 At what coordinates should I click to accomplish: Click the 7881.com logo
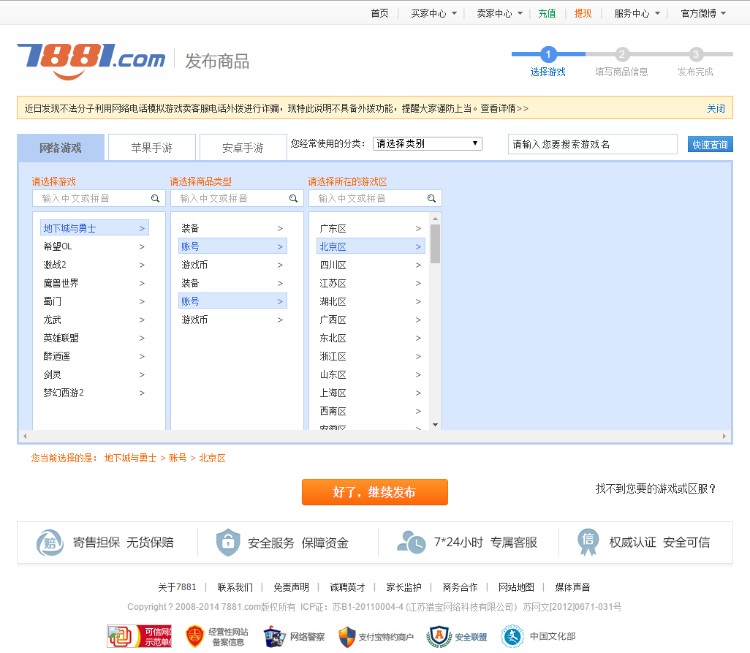(x=91, y=61)
